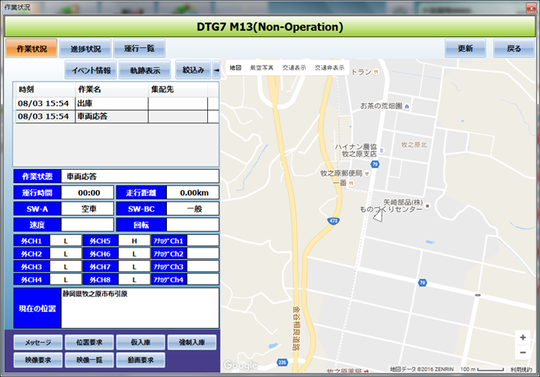Viewport: 540px width, 377px height.
Task: Click the 戻る back button
Action: [x=513, y=49]
